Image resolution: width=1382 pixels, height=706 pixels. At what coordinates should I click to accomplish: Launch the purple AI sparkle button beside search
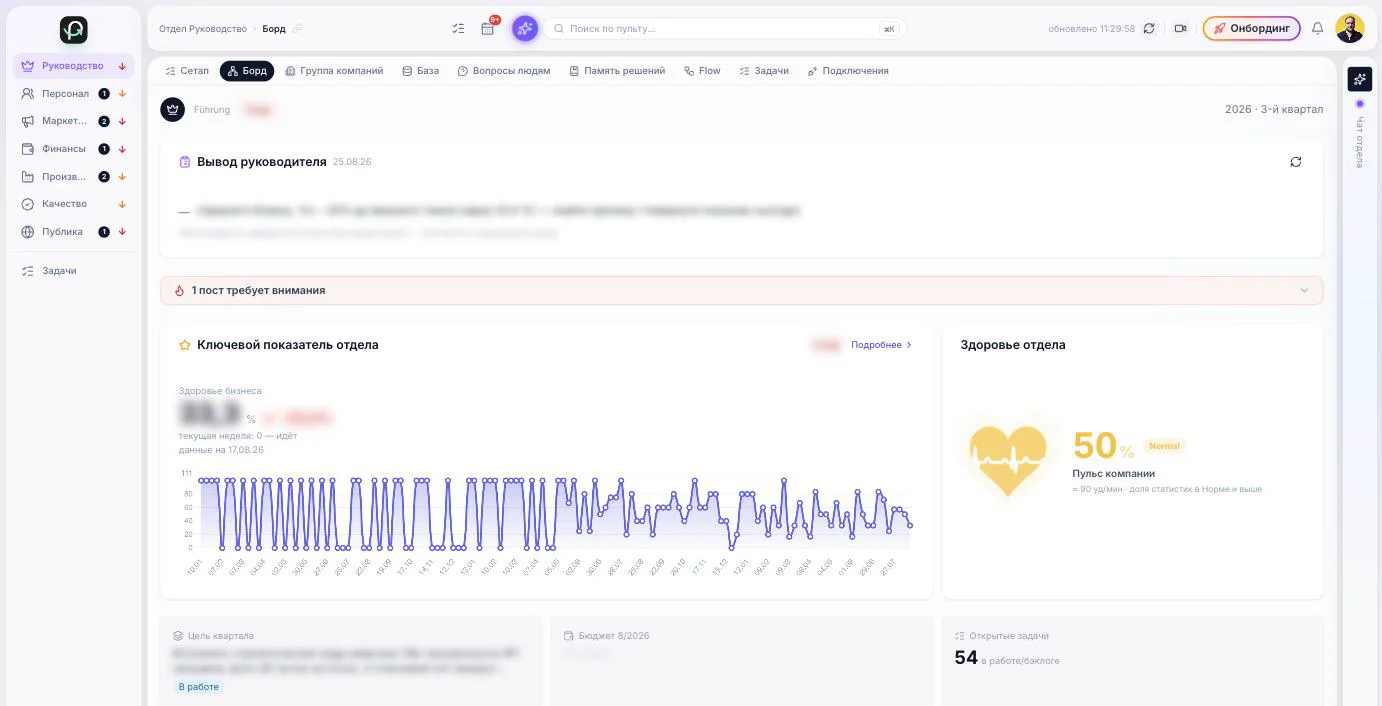click(x=525, y=29)
